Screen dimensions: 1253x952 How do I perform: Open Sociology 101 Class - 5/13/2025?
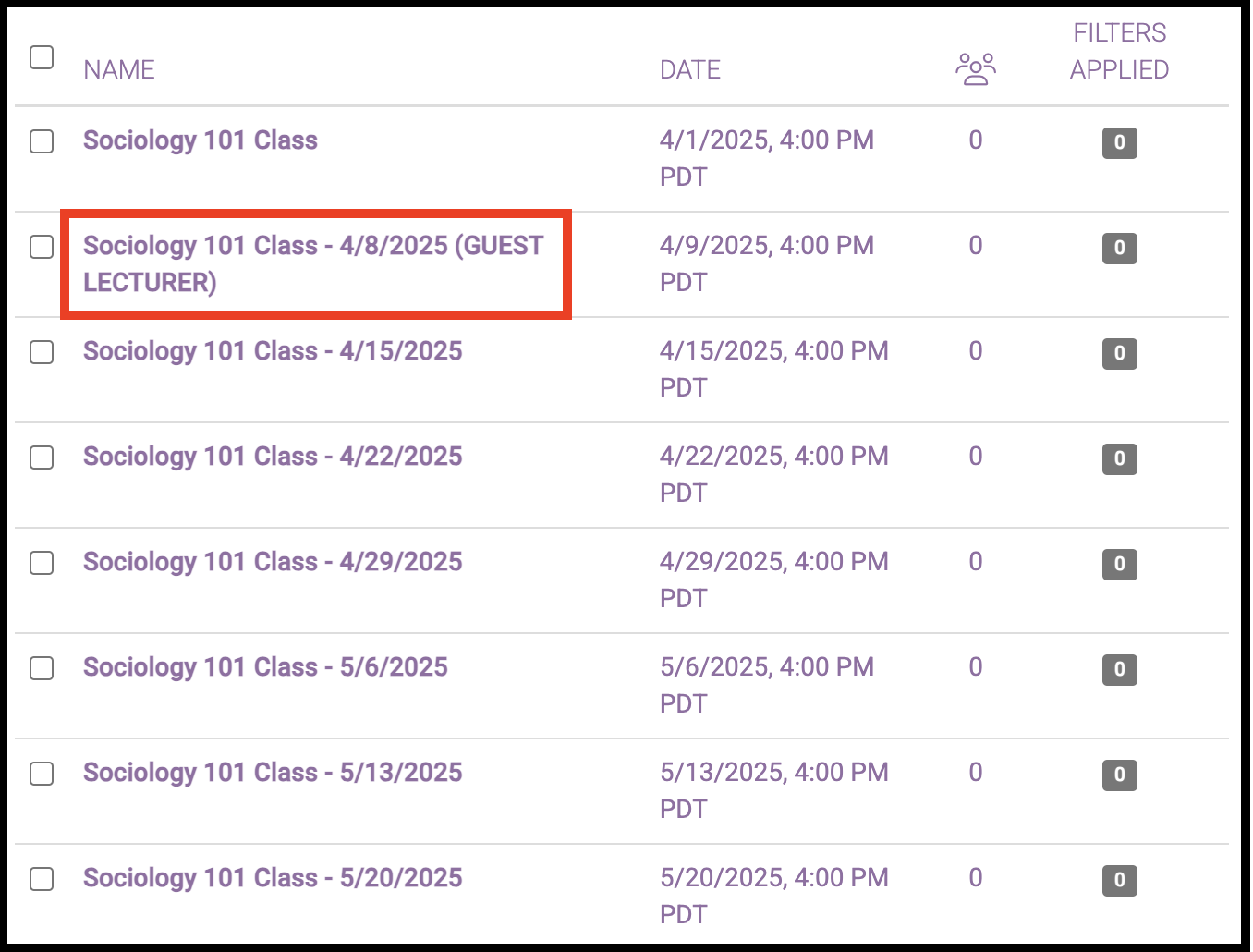pyautogui.click(x=273, y=773)
